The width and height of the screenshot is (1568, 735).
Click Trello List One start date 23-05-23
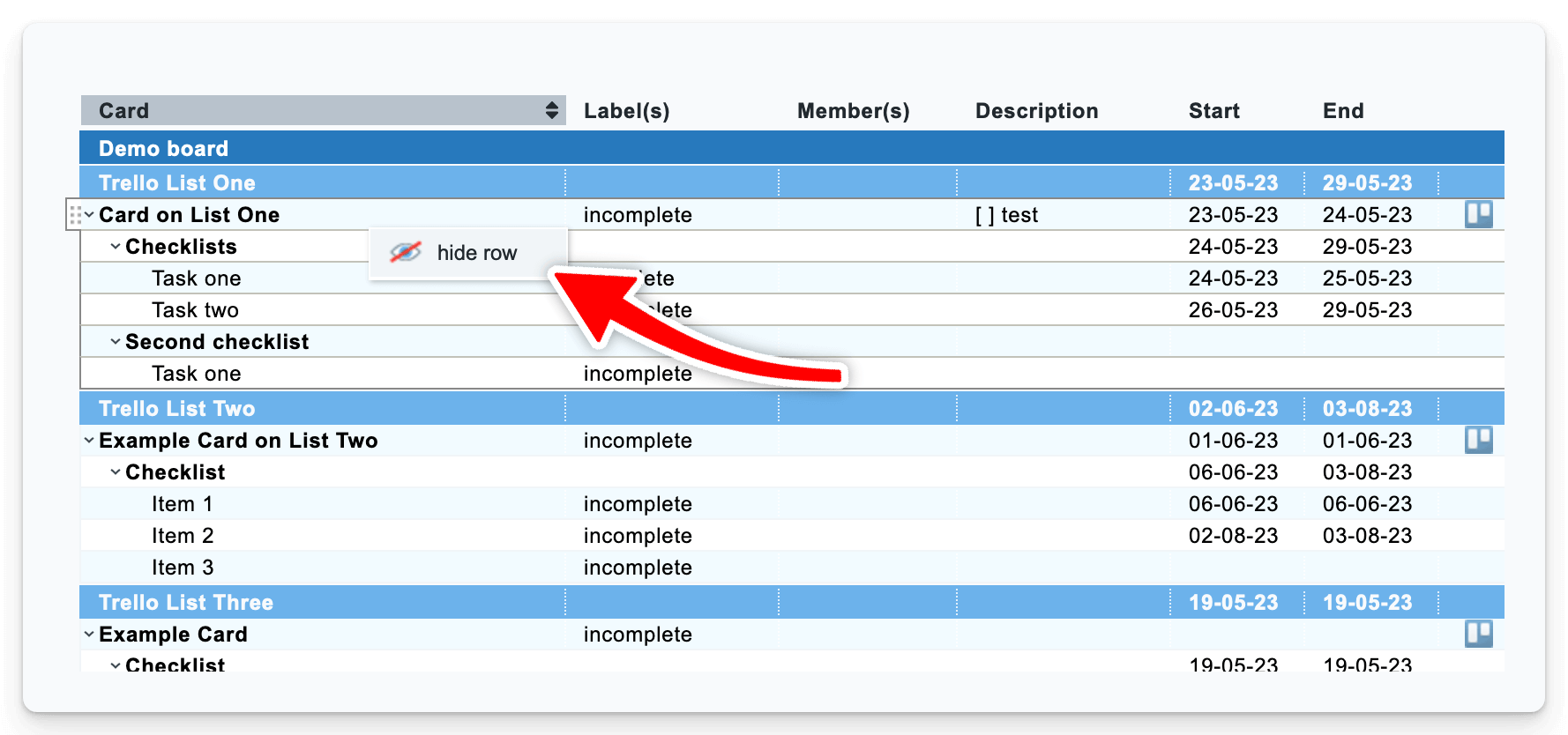(x=1233, y=183)
